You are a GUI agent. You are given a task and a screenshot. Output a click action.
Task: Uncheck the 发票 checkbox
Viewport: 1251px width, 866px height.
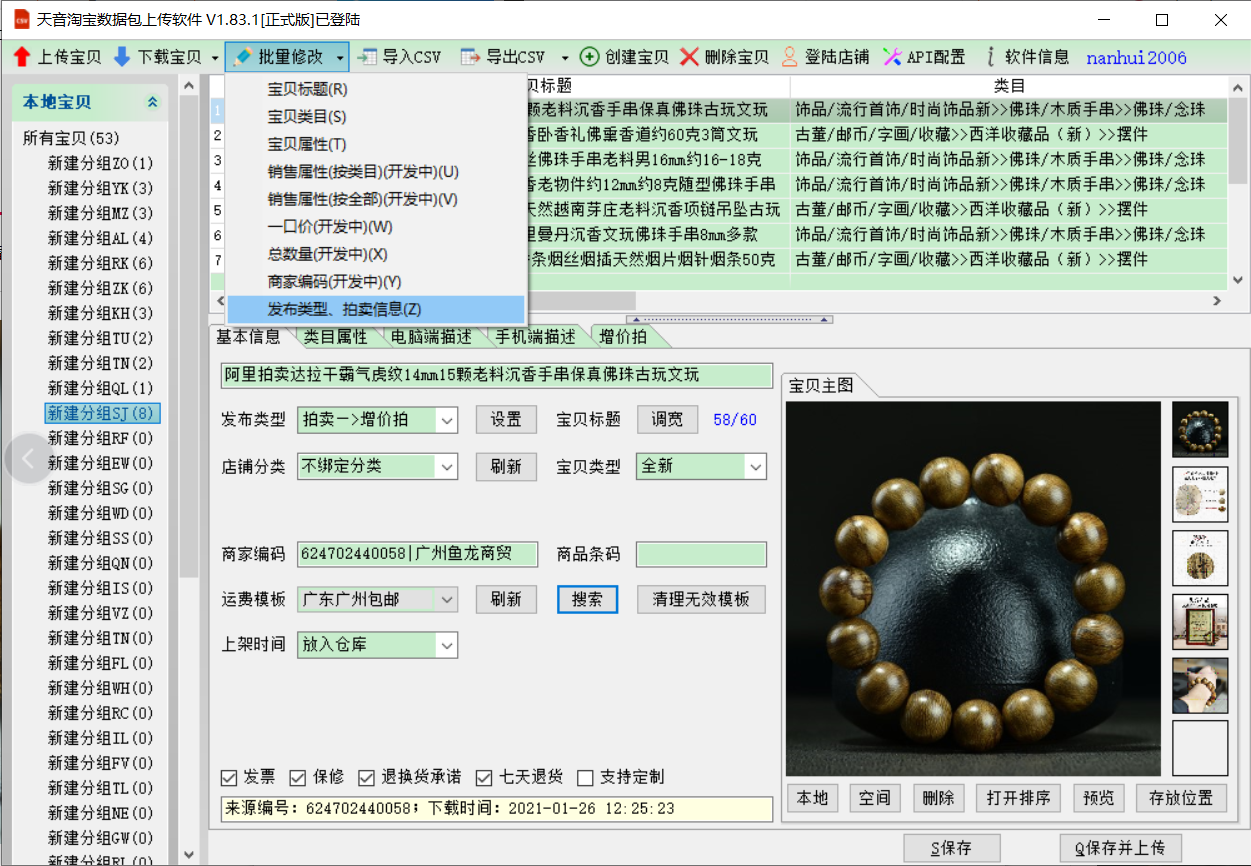pyautogui.click(x=229, y=778)
